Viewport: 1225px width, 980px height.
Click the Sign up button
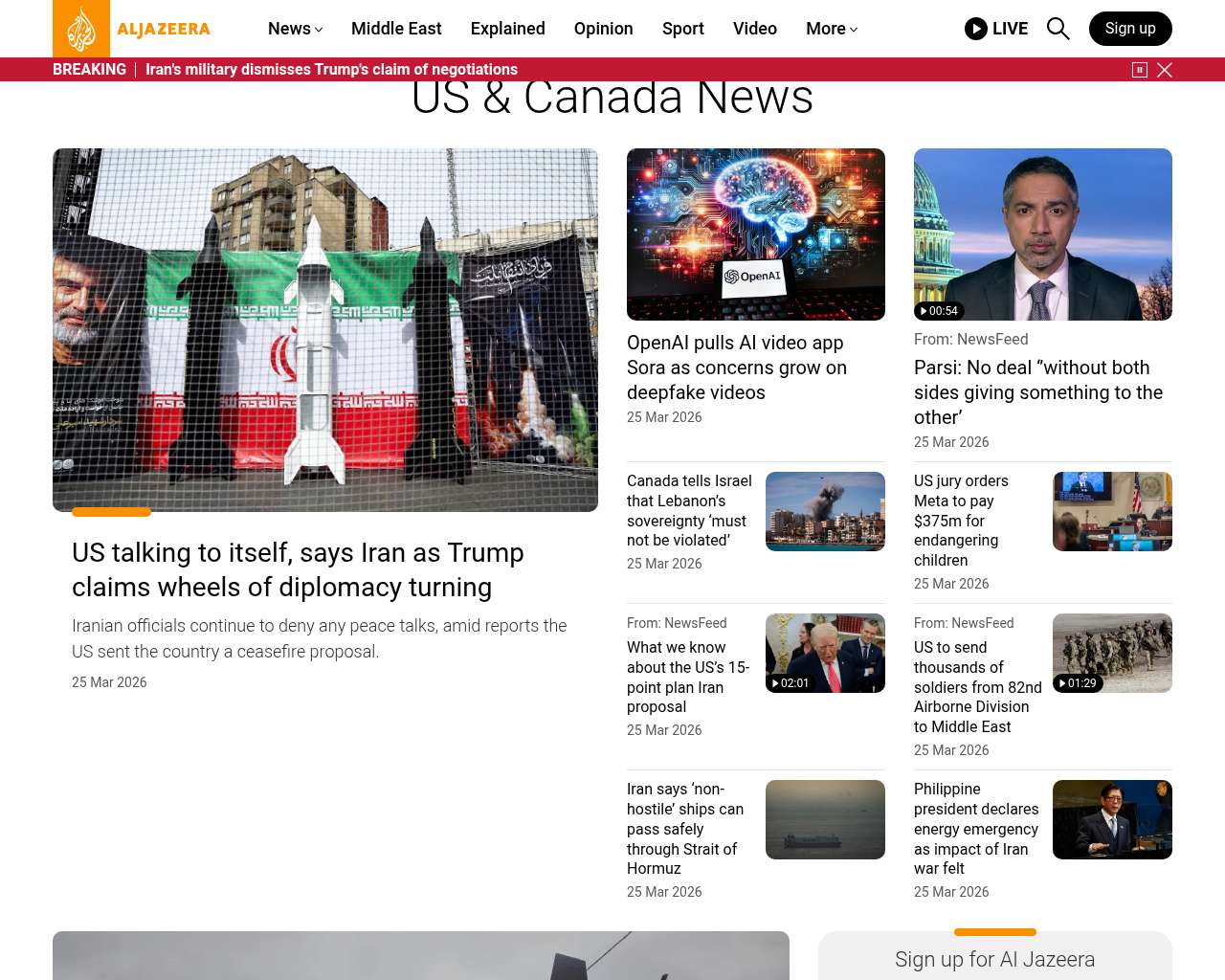(1129, 29)
